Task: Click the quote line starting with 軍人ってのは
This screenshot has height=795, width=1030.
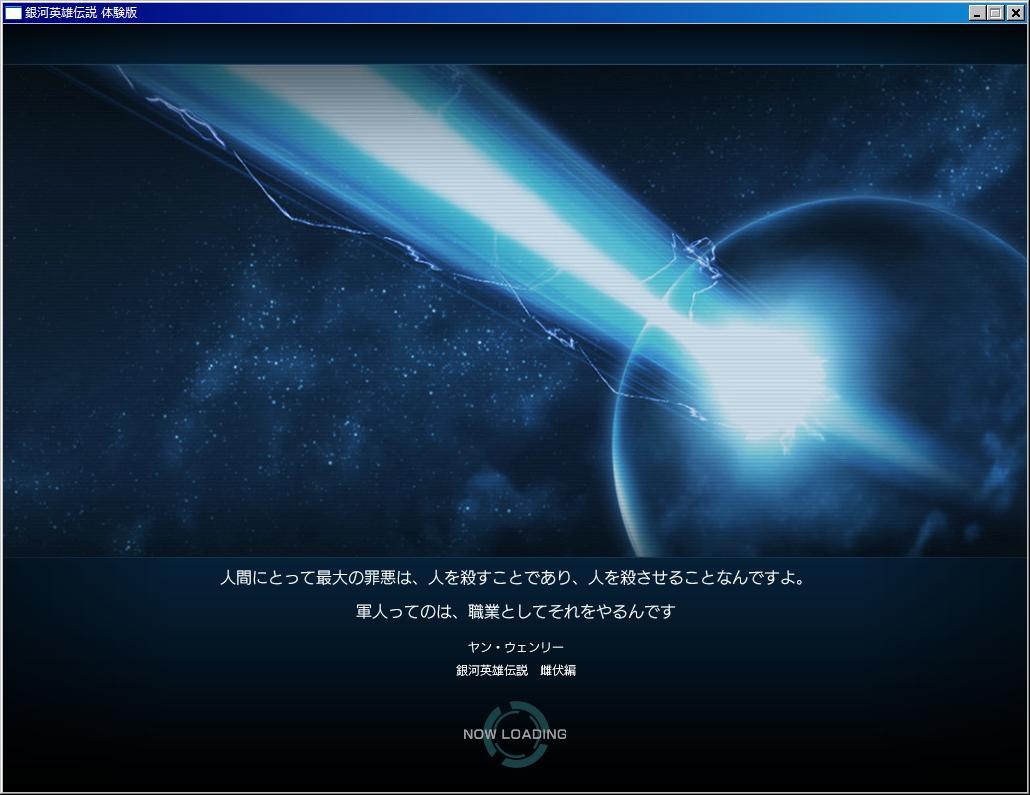Action: click(x=515, y=611)
